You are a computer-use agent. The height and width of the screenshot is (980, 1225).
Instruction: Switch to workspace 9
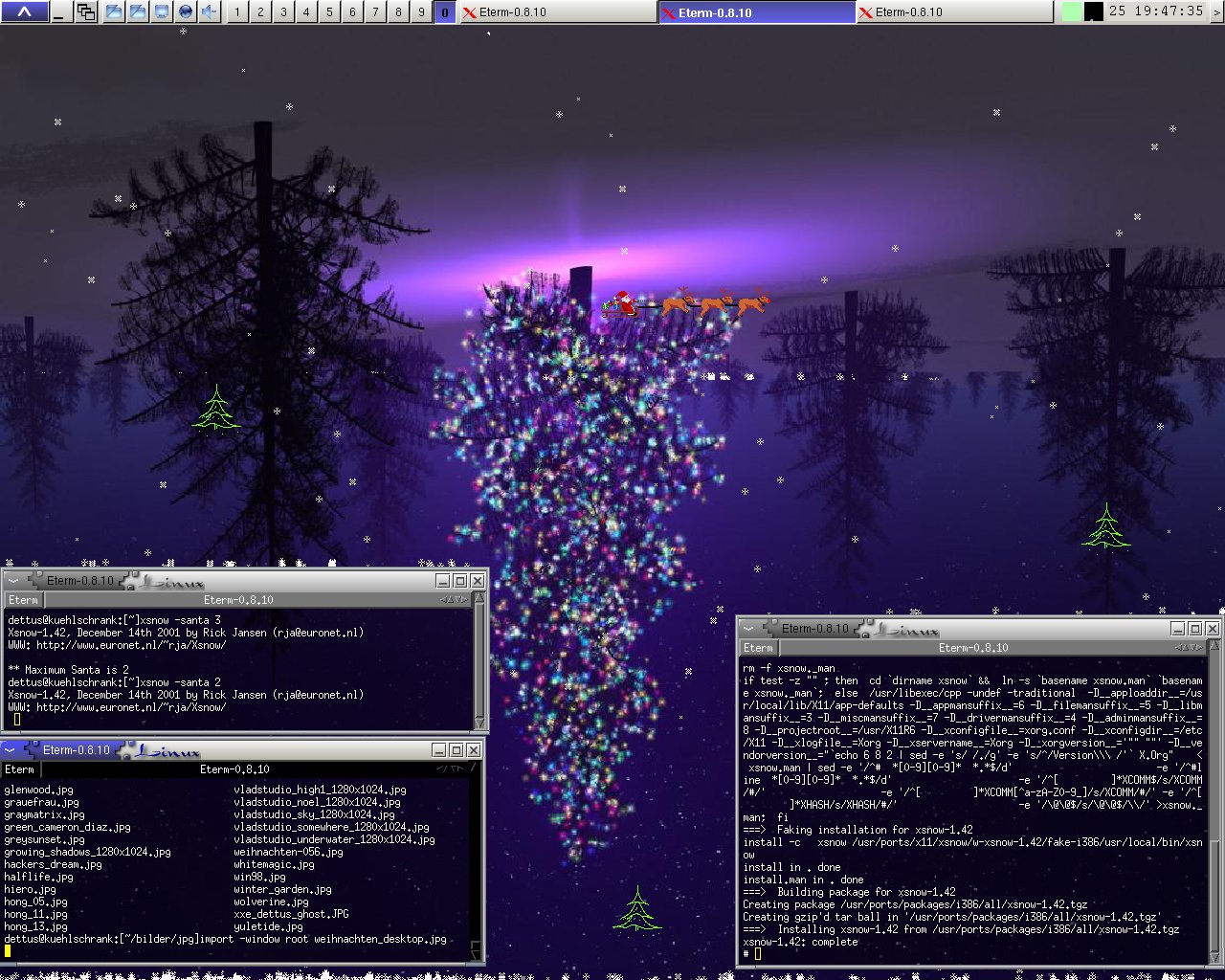[x=420, y=12]
